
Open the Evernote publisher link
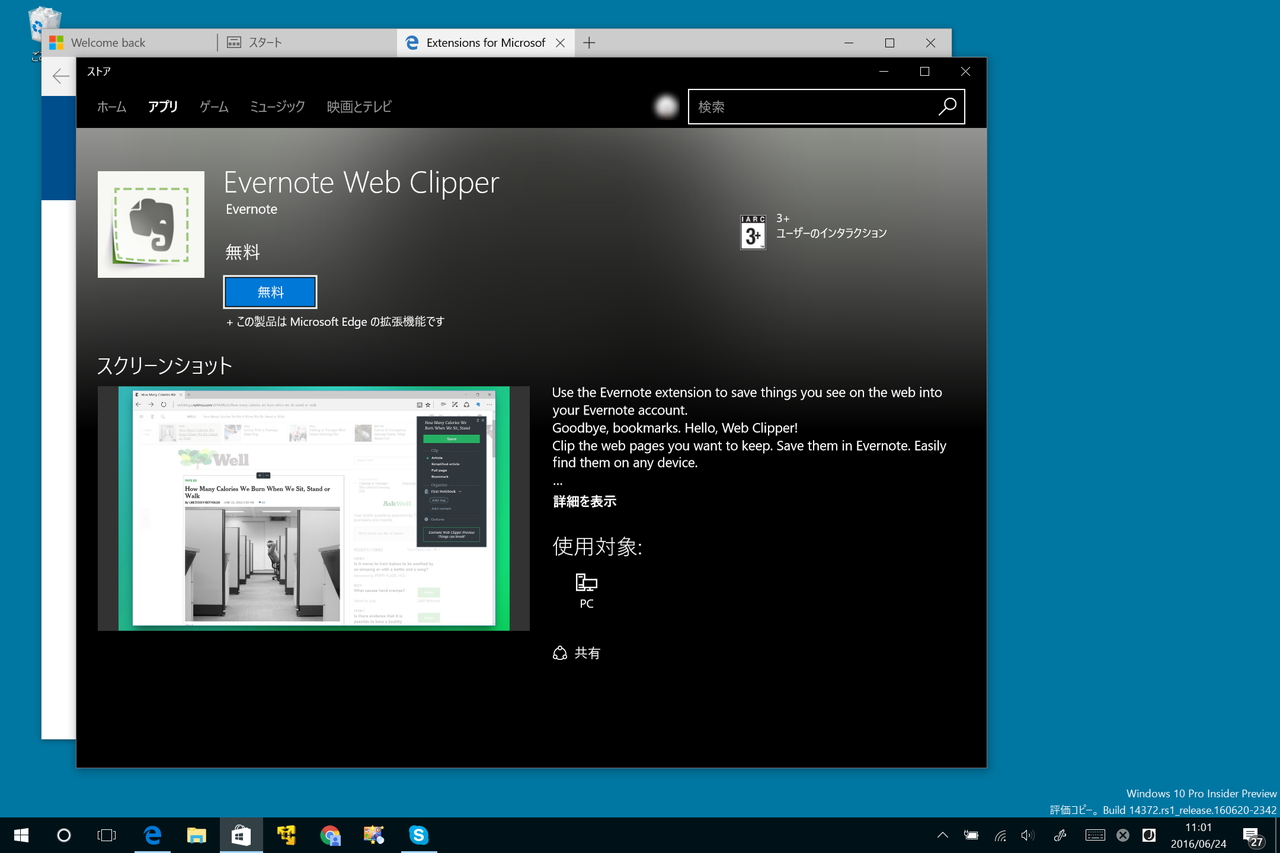coord(250,209)
